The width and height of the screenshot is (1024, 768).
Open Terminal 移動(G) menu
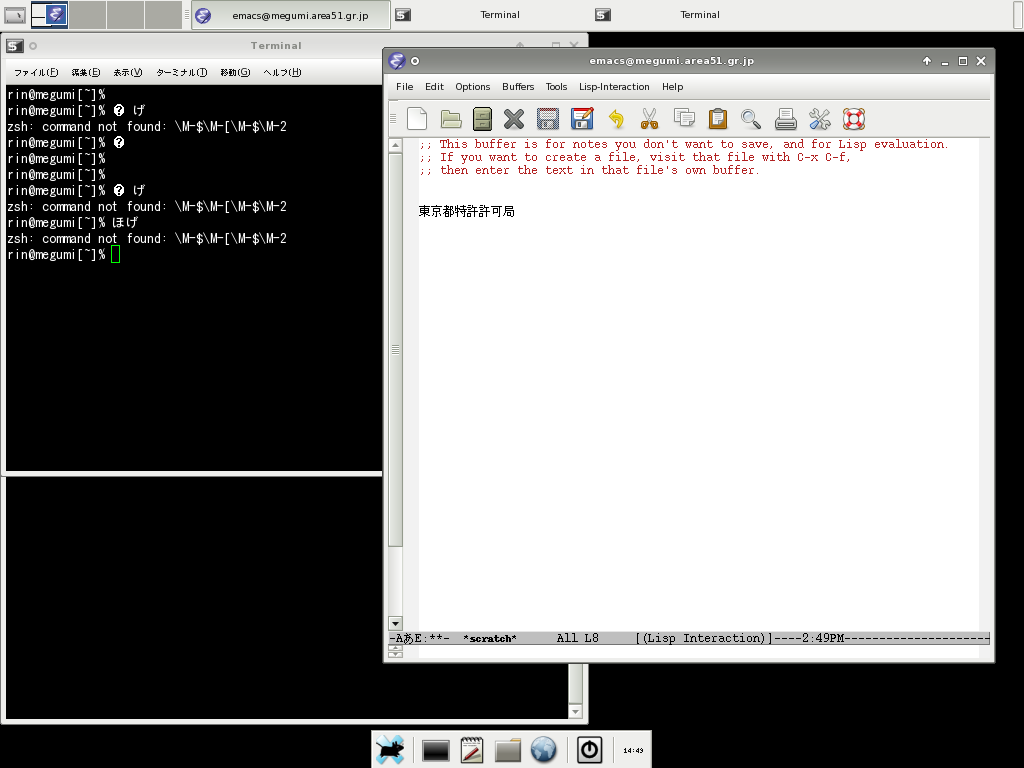point(235,72)
